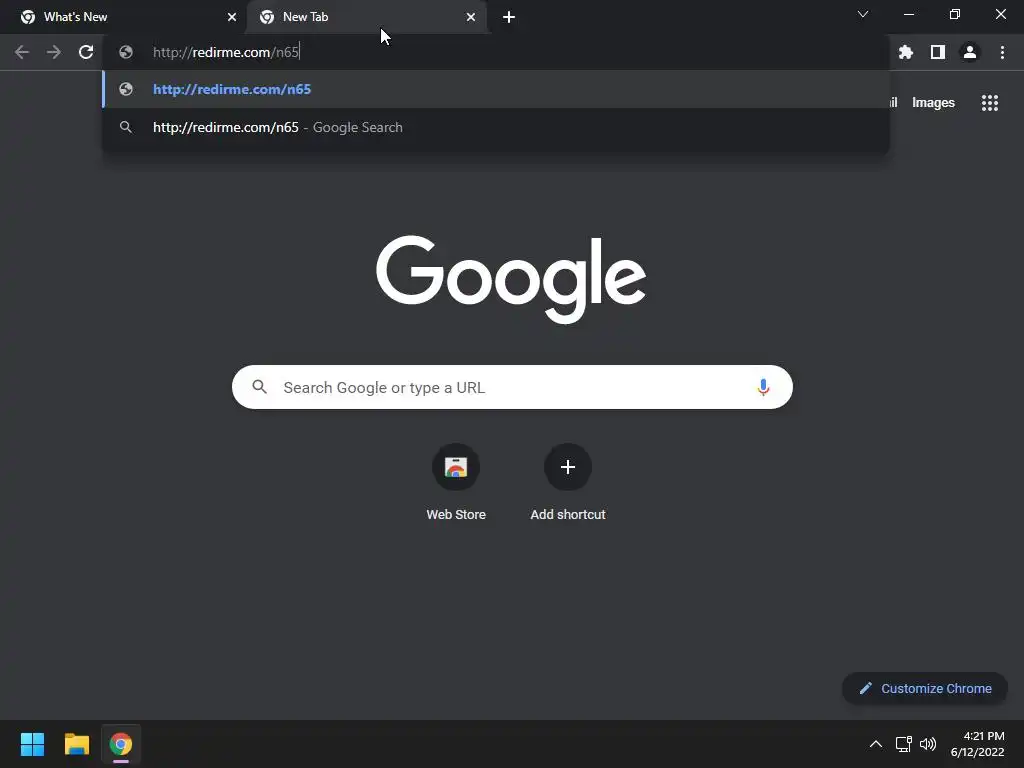Toggle the side panel icon
This screenshot has width=1024, height=768.
[x=938, y=52]
